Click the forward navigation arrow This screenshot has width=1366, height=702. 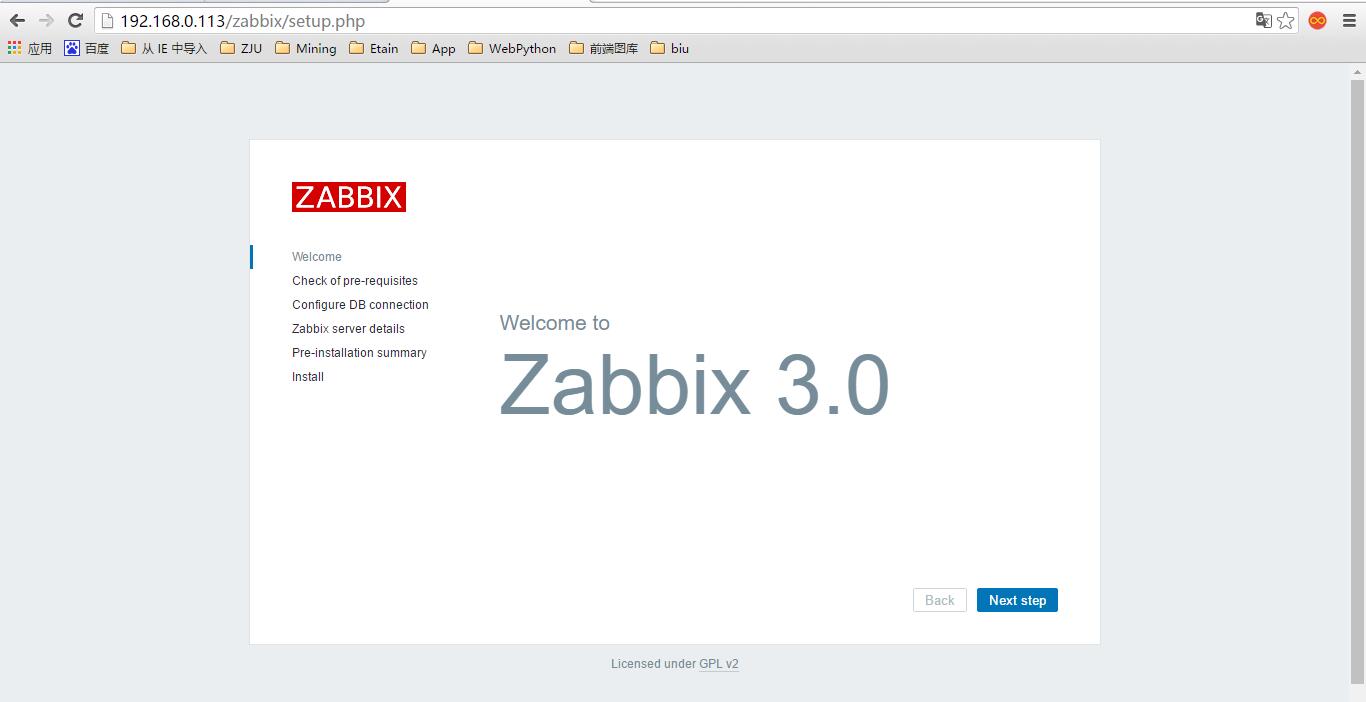coord(46,20)
